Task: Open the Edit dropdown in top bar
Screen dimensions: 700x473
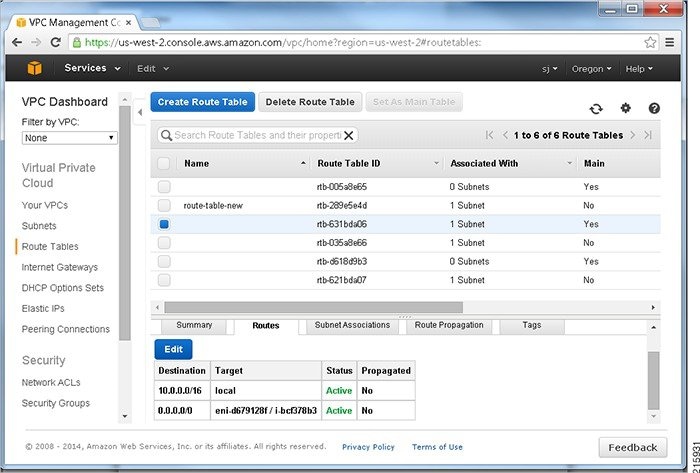Action: coord(153,69)
